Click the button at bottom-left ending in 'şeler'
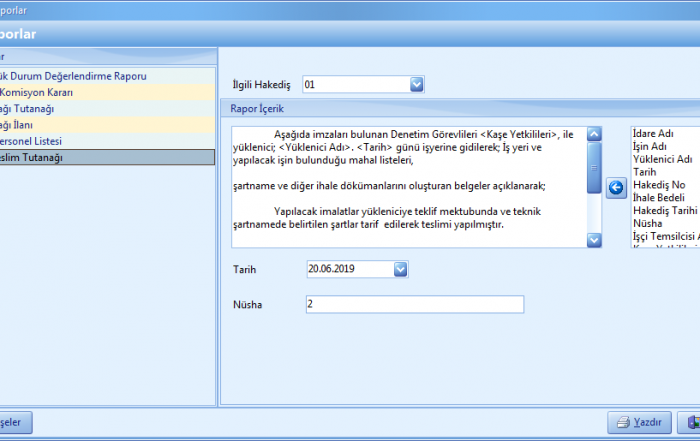The width and height of the screenshot is (700, 441). [16, 423]
